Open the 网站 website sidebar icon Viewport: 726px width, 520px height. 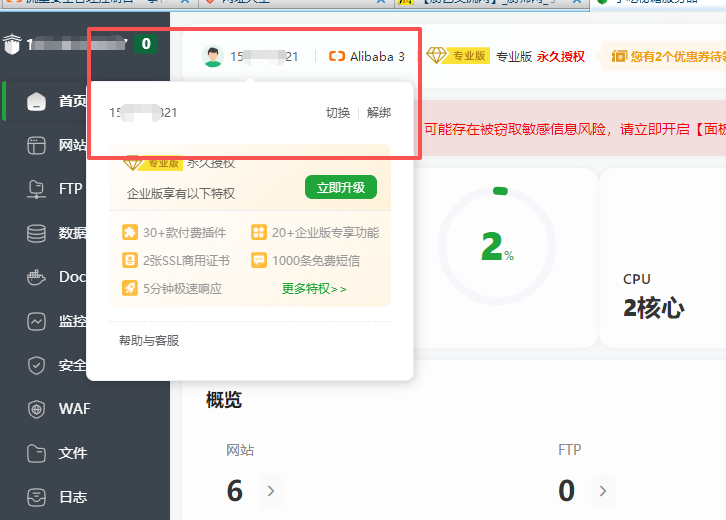click(x=37, y=145)
